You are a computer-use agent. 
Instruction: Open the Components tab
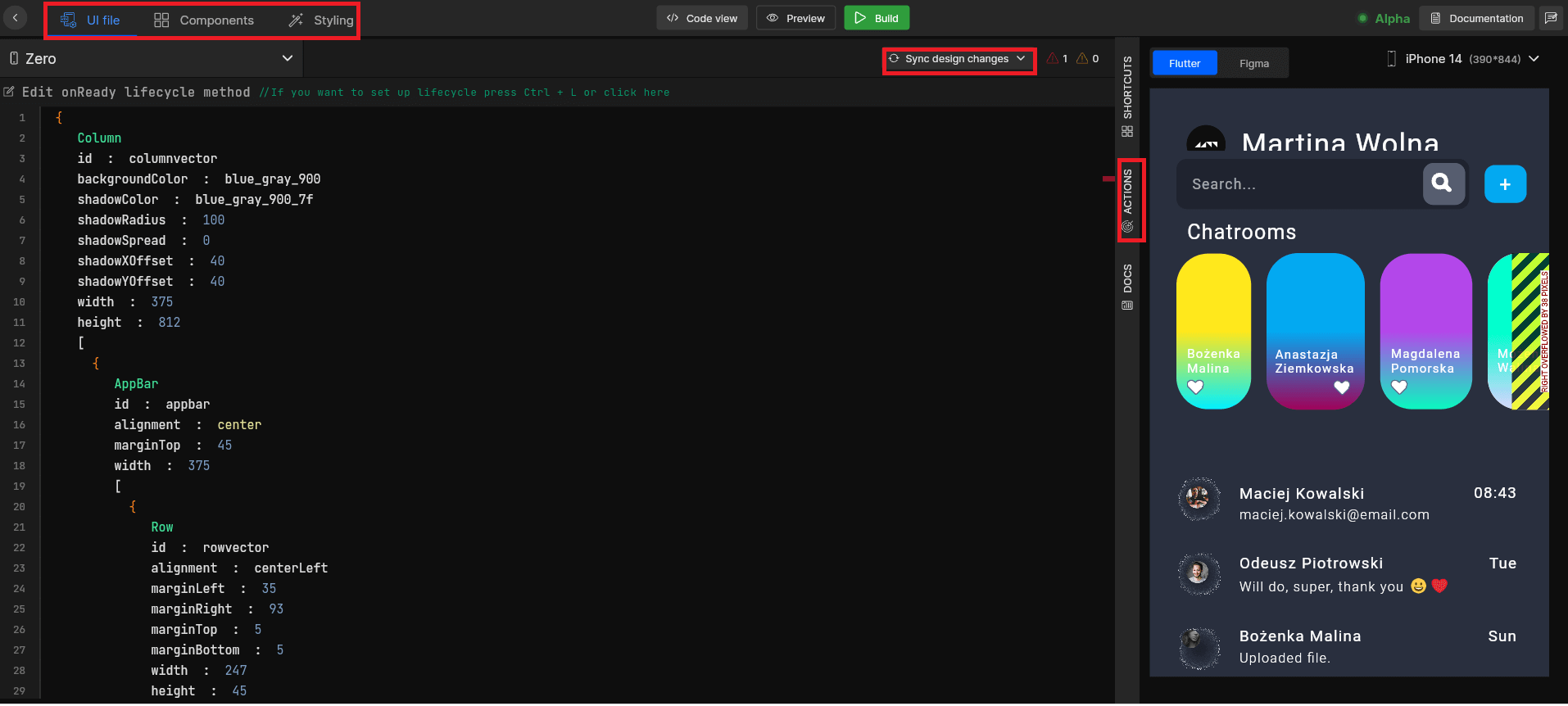click(x=204, y=20)
